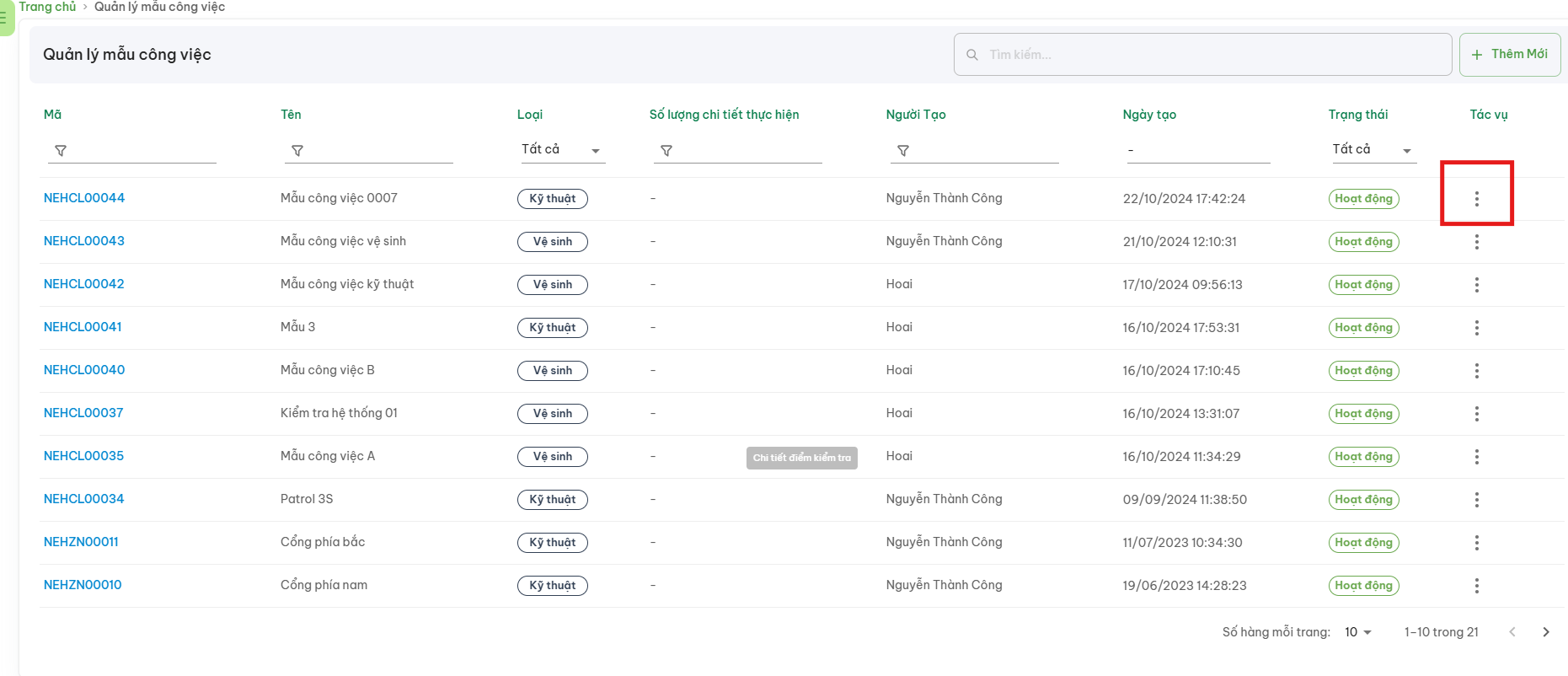Click Kỹ thuật tag in NEHCL00044 row
Image resolution: width=1568 pixels, height=676 pixels.
553,199
